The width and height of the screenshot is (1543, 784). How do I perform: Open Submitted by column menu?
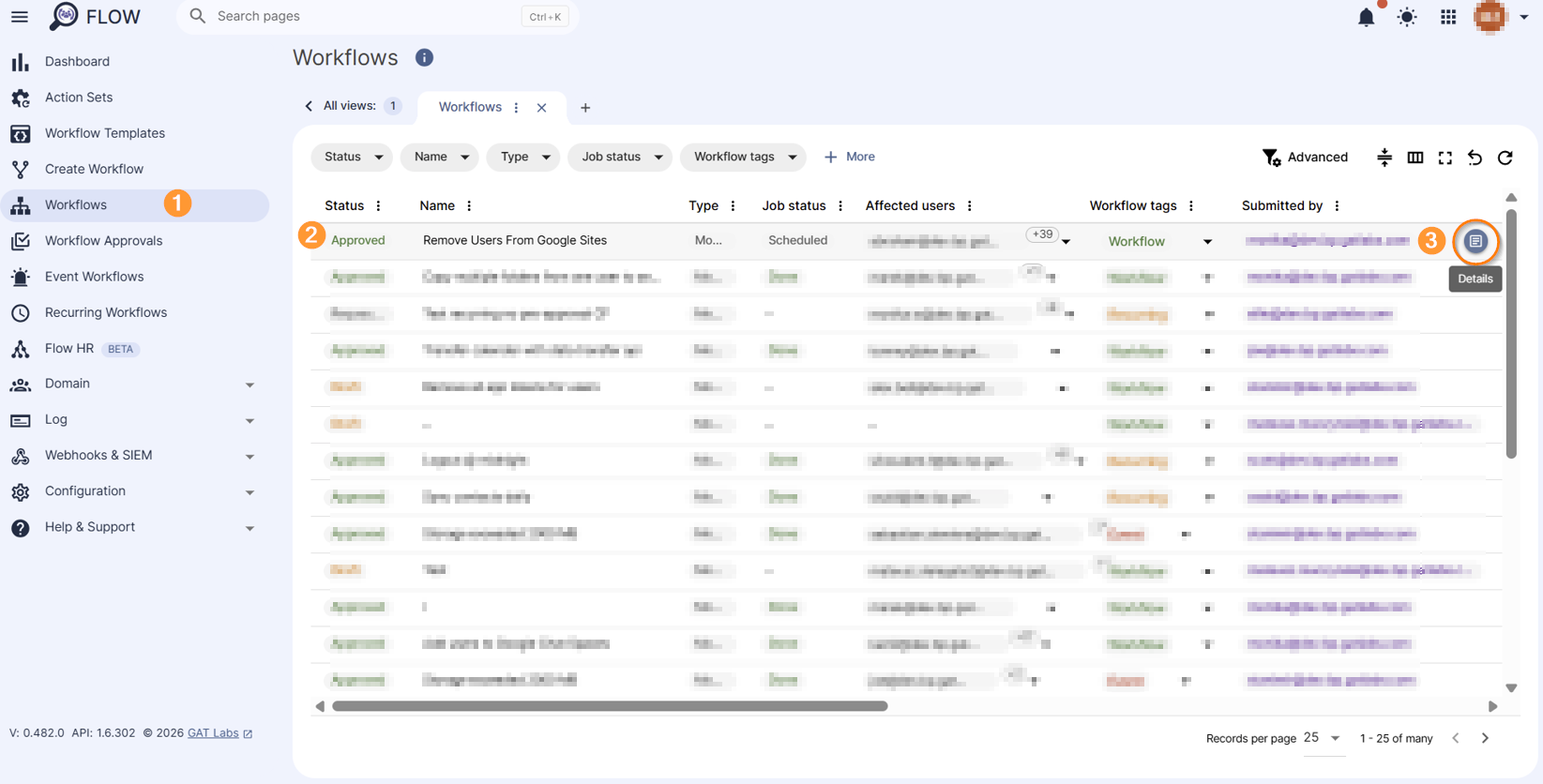click(x=1338, y=206)
